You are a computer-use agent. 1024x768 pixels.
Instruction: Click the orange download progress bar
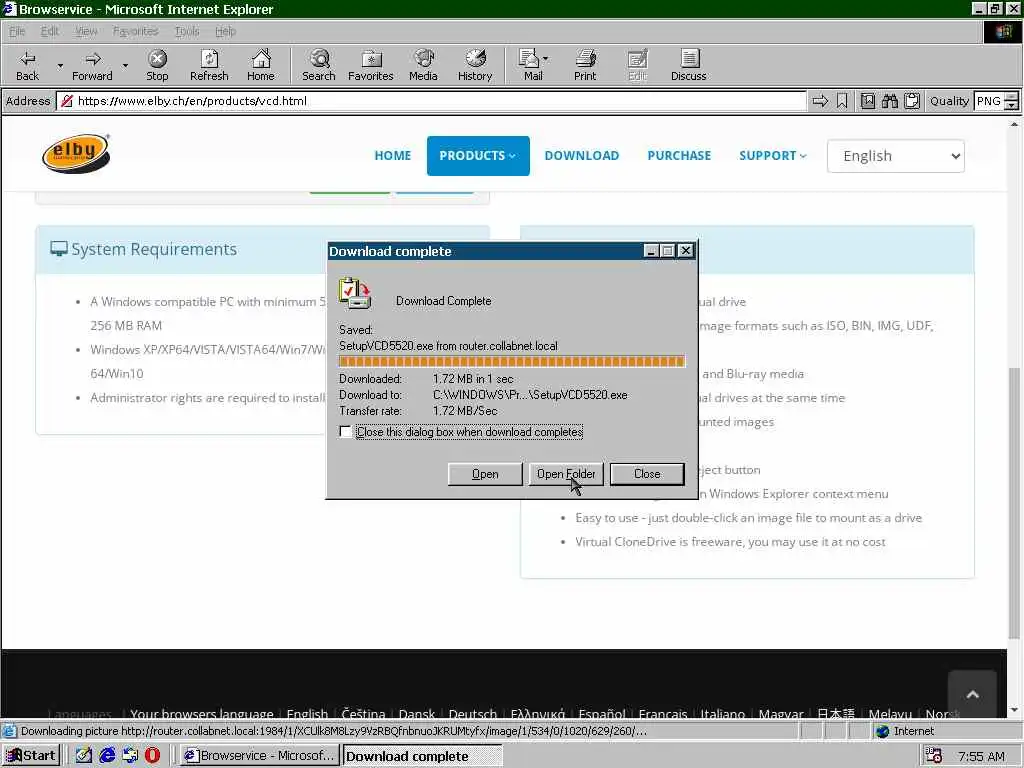[511, 361]
